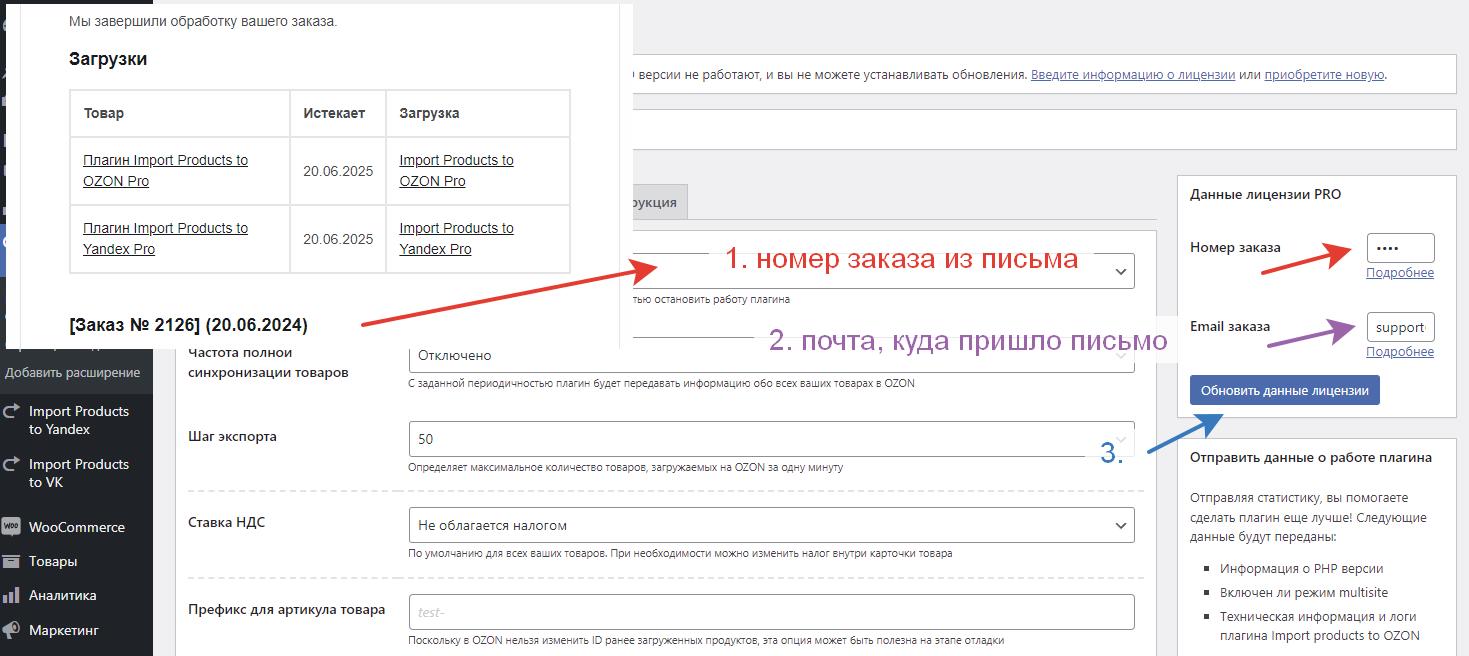This screenshot has width=1469, height=656.
Task: Click the WooCommerce logo icon in sidebar
Action: pos(11,527)
